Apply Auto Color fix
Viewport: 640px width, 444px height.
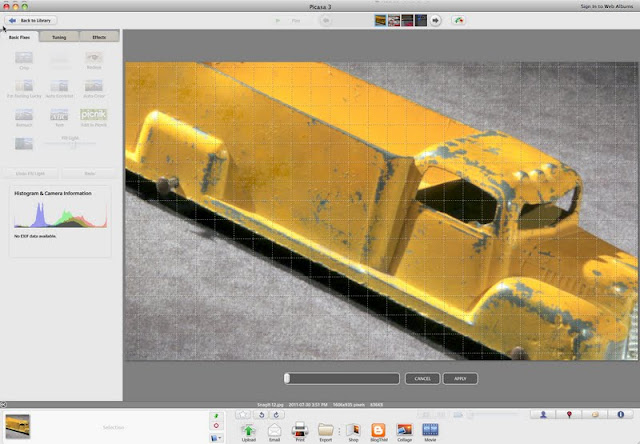tap(94, 86)
